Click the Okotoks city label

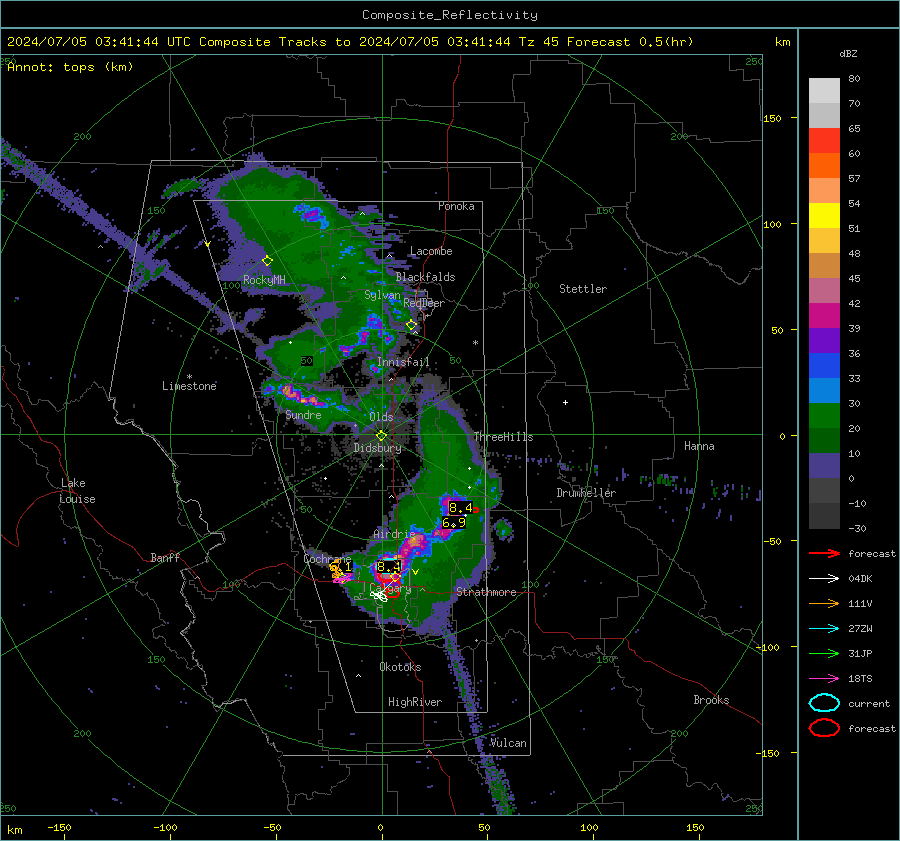(x=400, y=667)
